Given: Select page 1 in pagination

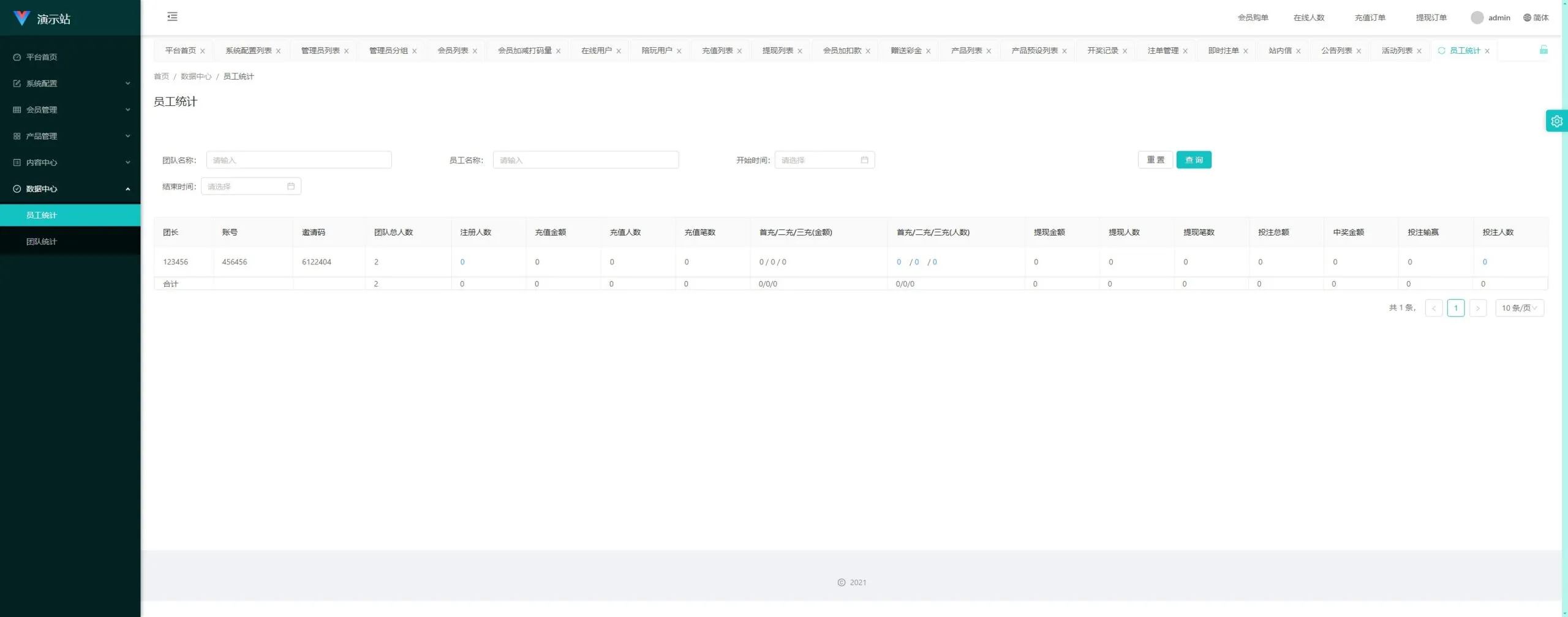Looking at the screenshot, I should [x=1455, y=308].
